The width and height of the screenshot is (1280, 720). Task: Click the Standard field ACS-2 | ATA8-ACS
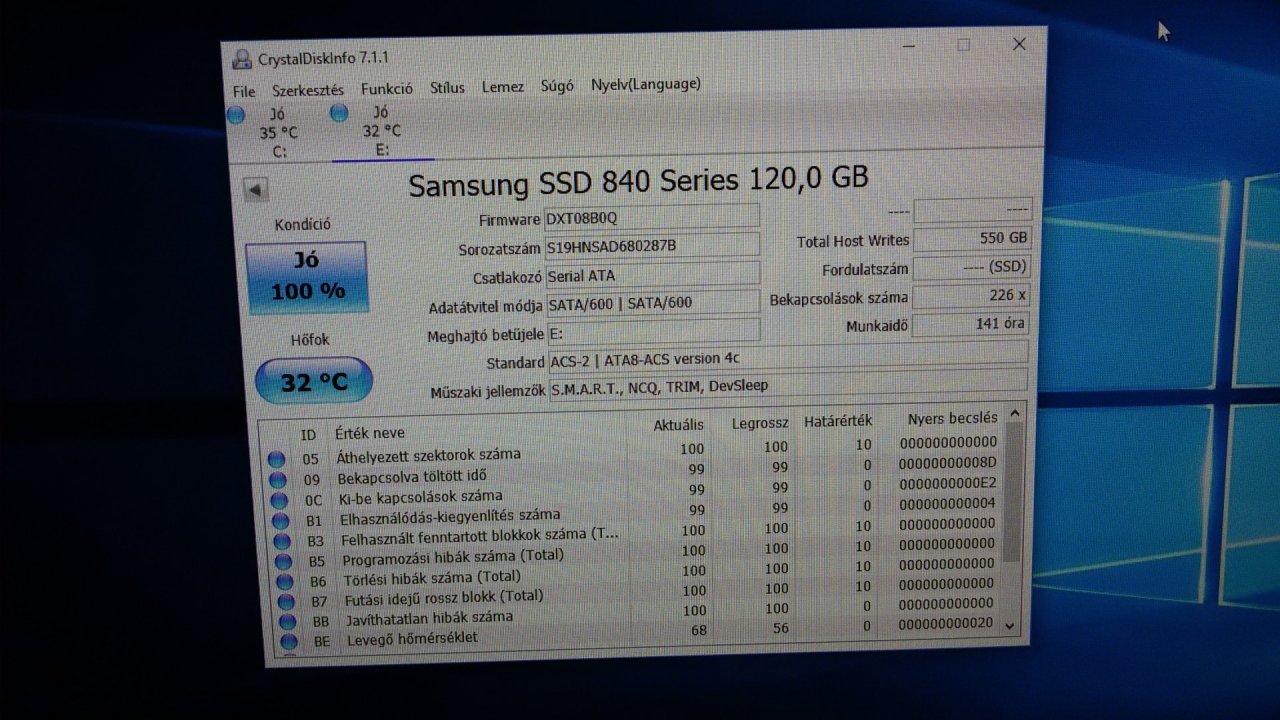click(787, 357)
